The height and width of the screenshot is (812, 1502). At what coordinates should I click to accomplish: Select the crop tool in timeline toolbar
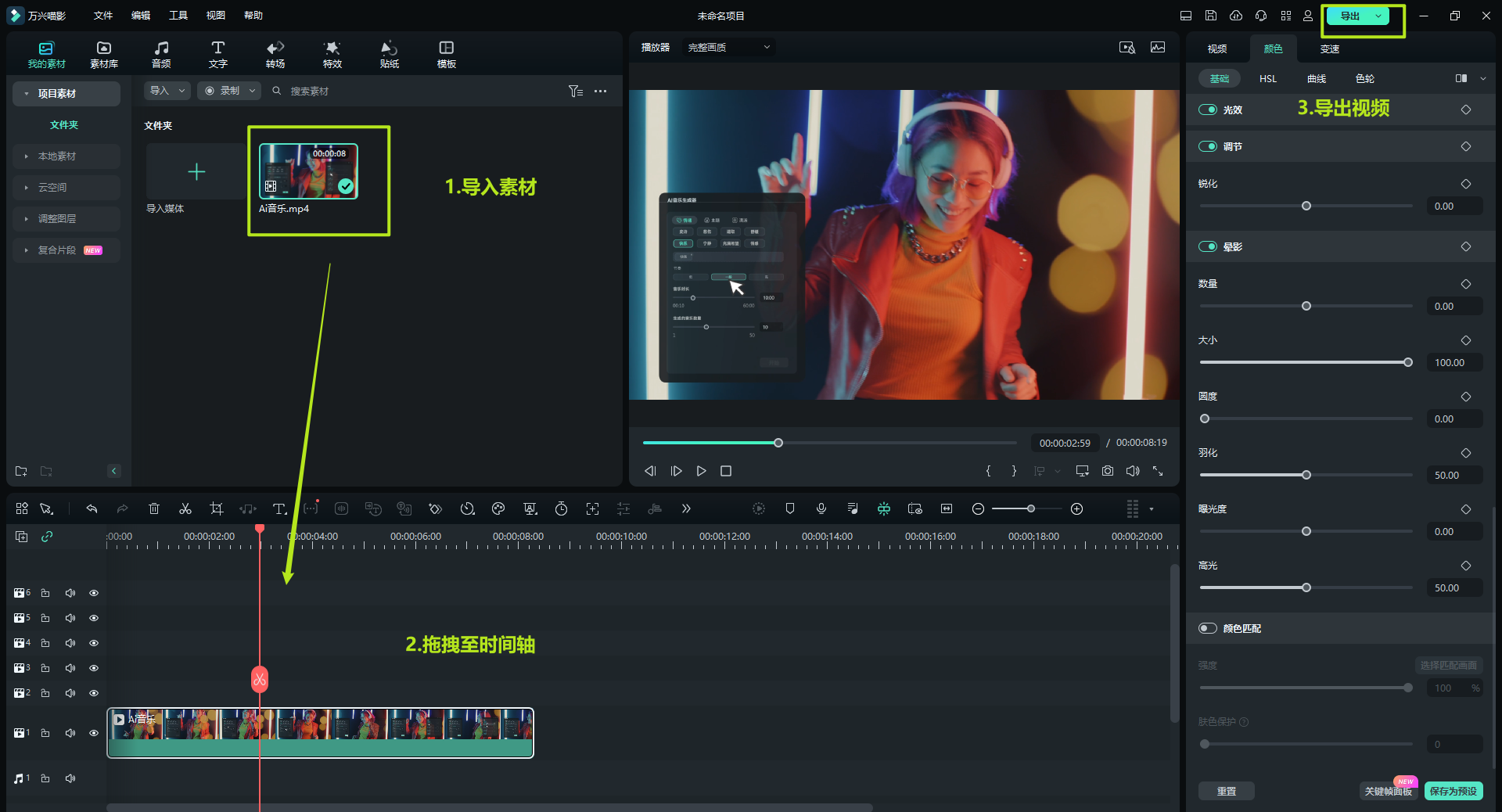tap(217, 508)
